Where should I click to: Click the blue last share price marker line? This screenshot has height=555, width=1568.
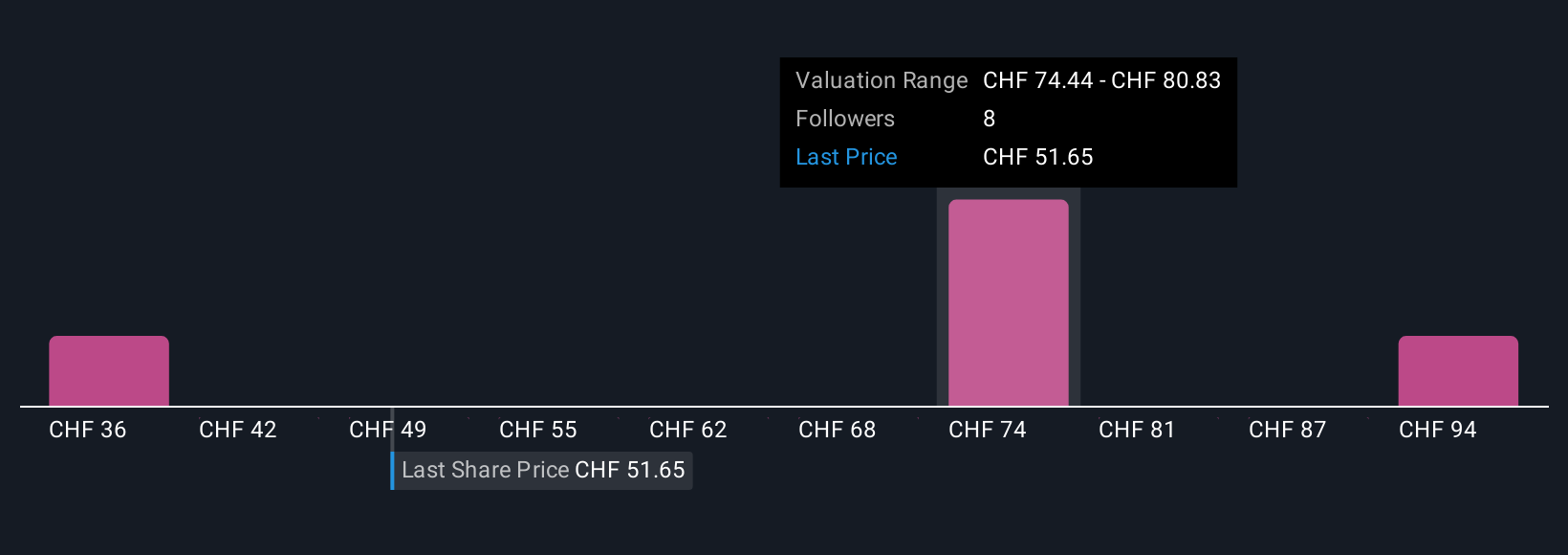point(392,471)
